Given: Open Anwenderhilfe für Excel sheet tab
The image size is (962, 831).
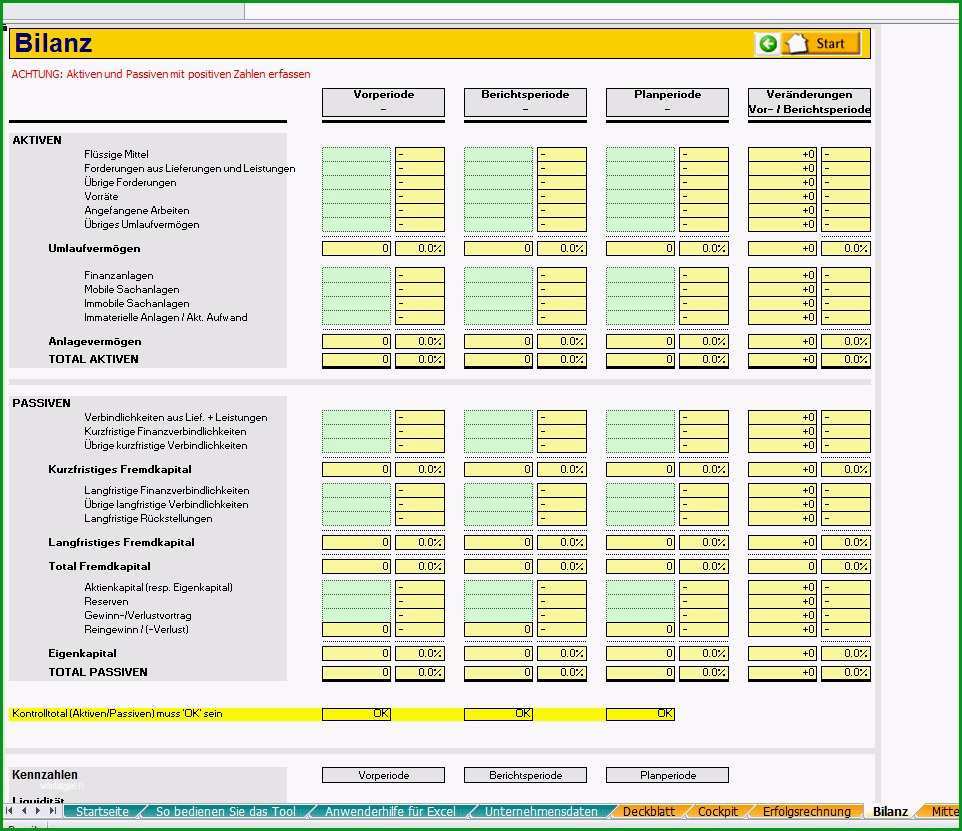Looking at the screenshot, I should (x=390, y=811).
